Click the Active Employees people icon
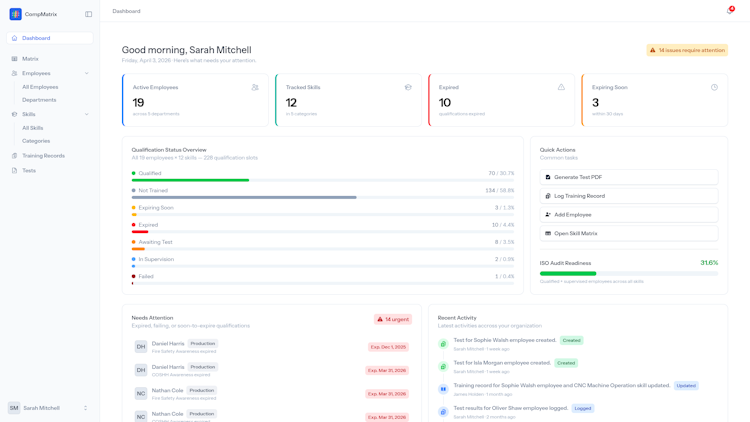The width and height of the screenshot is (750, 422). [255, 87]
